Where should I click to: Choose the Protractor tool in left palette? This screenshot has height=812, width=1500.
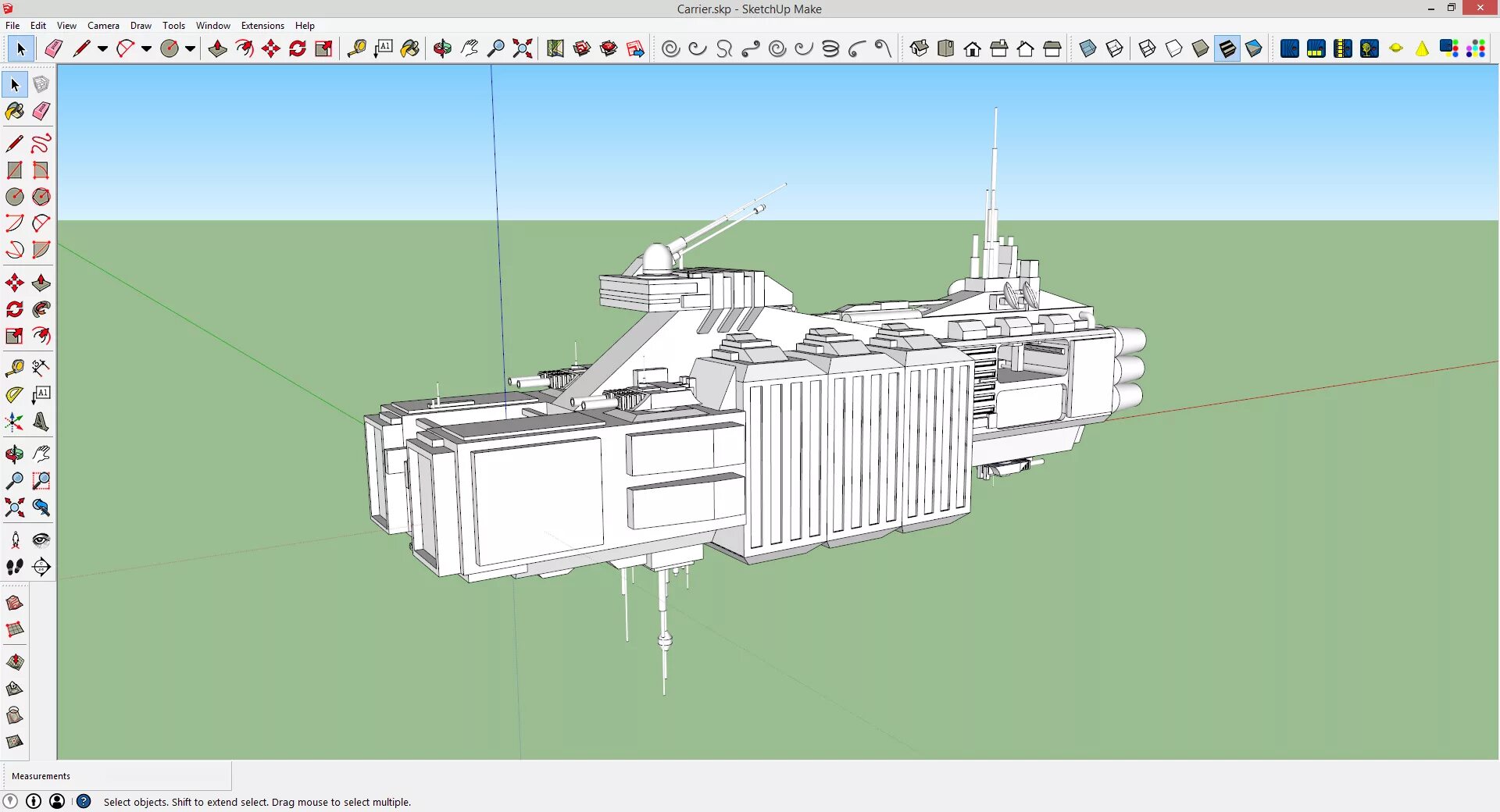(x=14, y=395)
